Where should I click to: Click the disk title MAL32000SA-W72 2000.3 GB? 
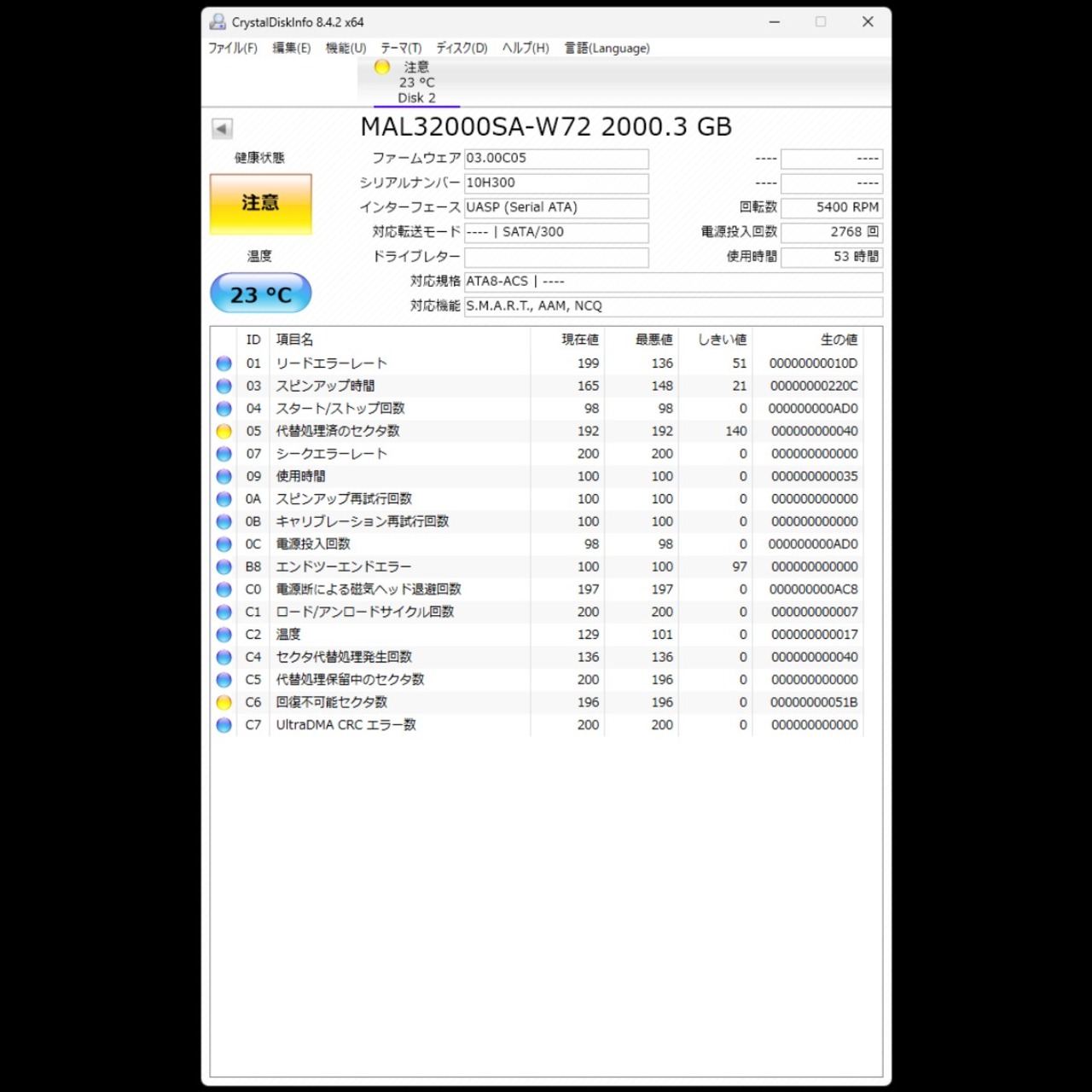(x=546, y=127)
